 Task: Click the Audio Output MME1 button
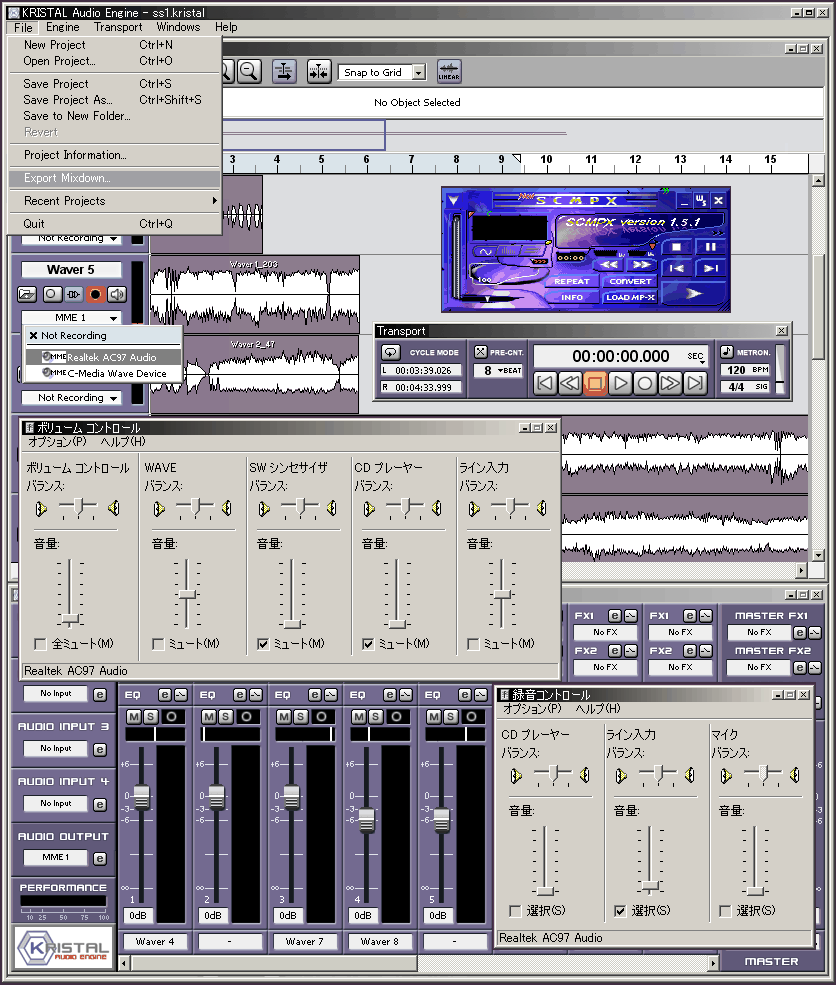click(55, 857)
